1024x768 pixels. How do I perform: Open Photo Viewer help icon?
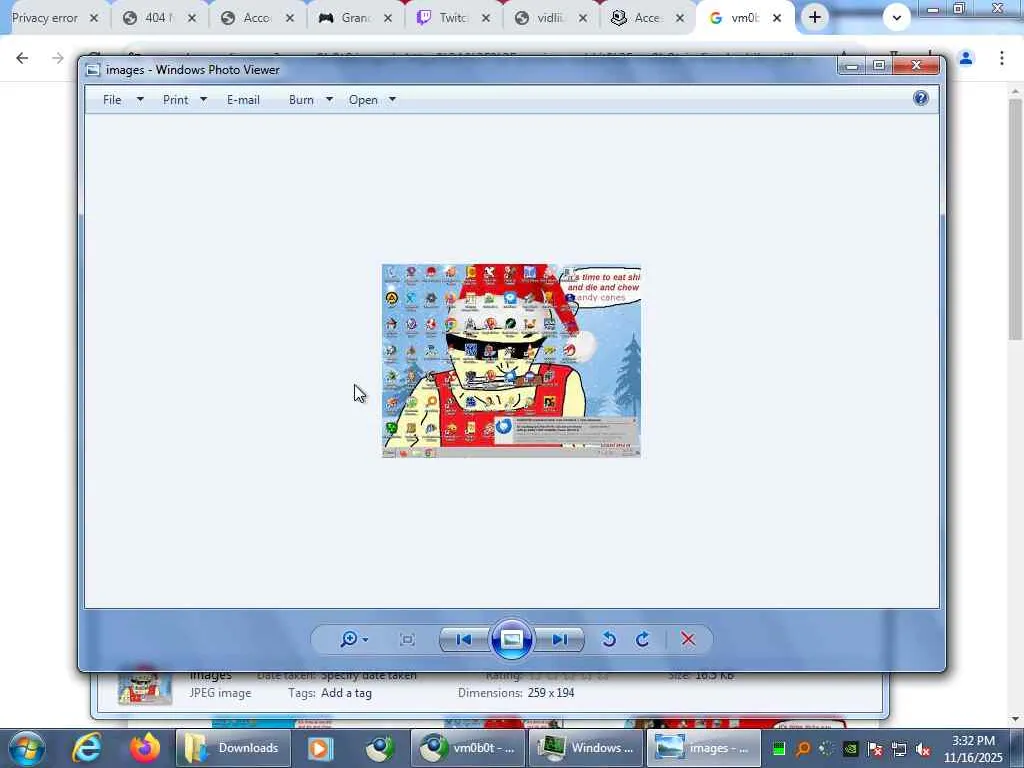921,98
